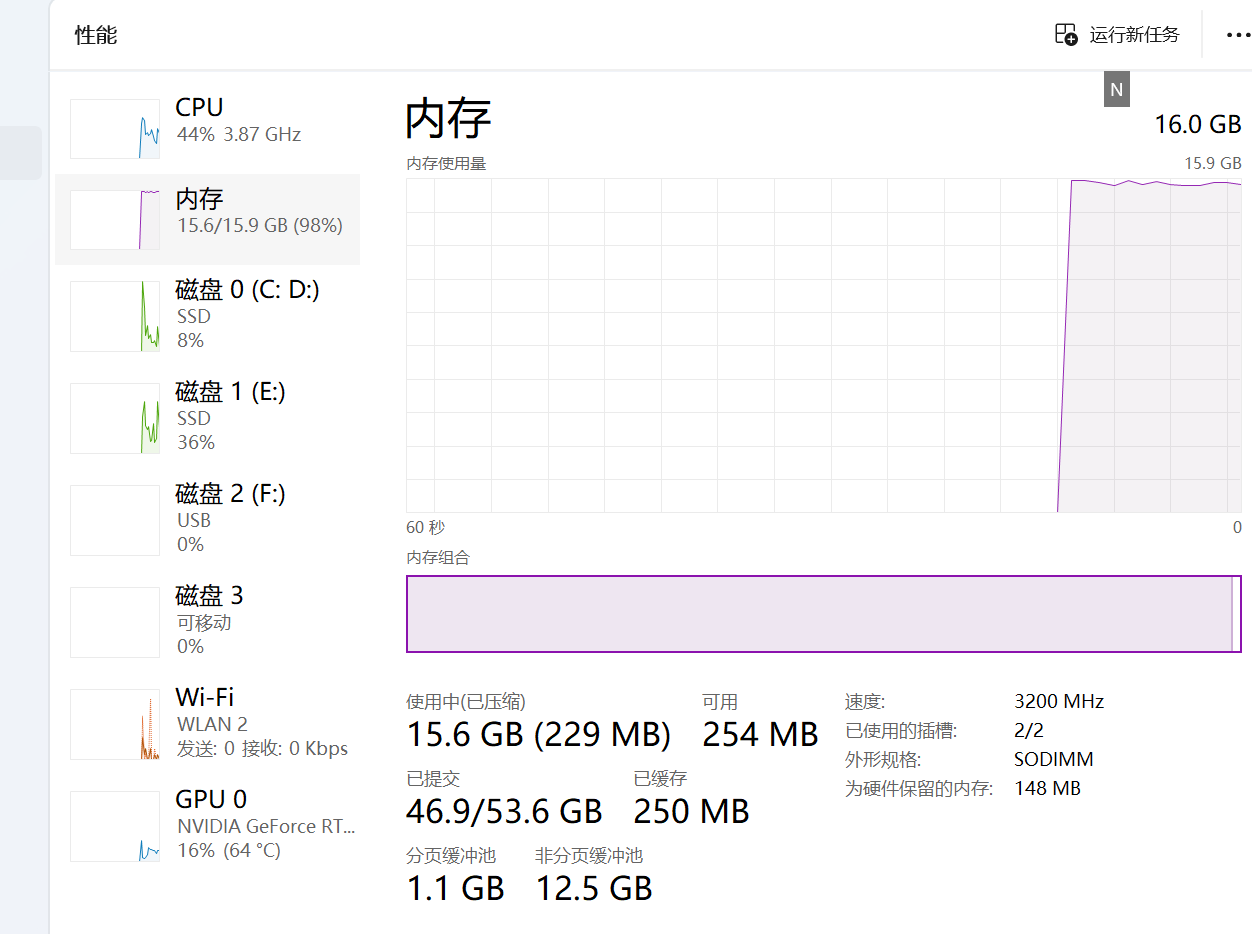Viewport: 1252px width, 934px height.
Task: Click the 46.9/53.6 GB committed value
Action: pos(504,811)
